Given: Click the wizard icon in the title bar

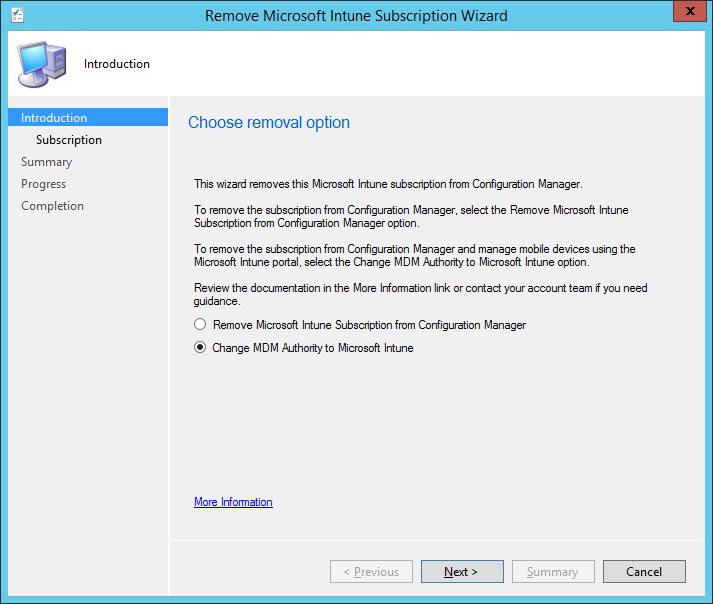Looking at the screenshot, I should [x=17, y=15].
